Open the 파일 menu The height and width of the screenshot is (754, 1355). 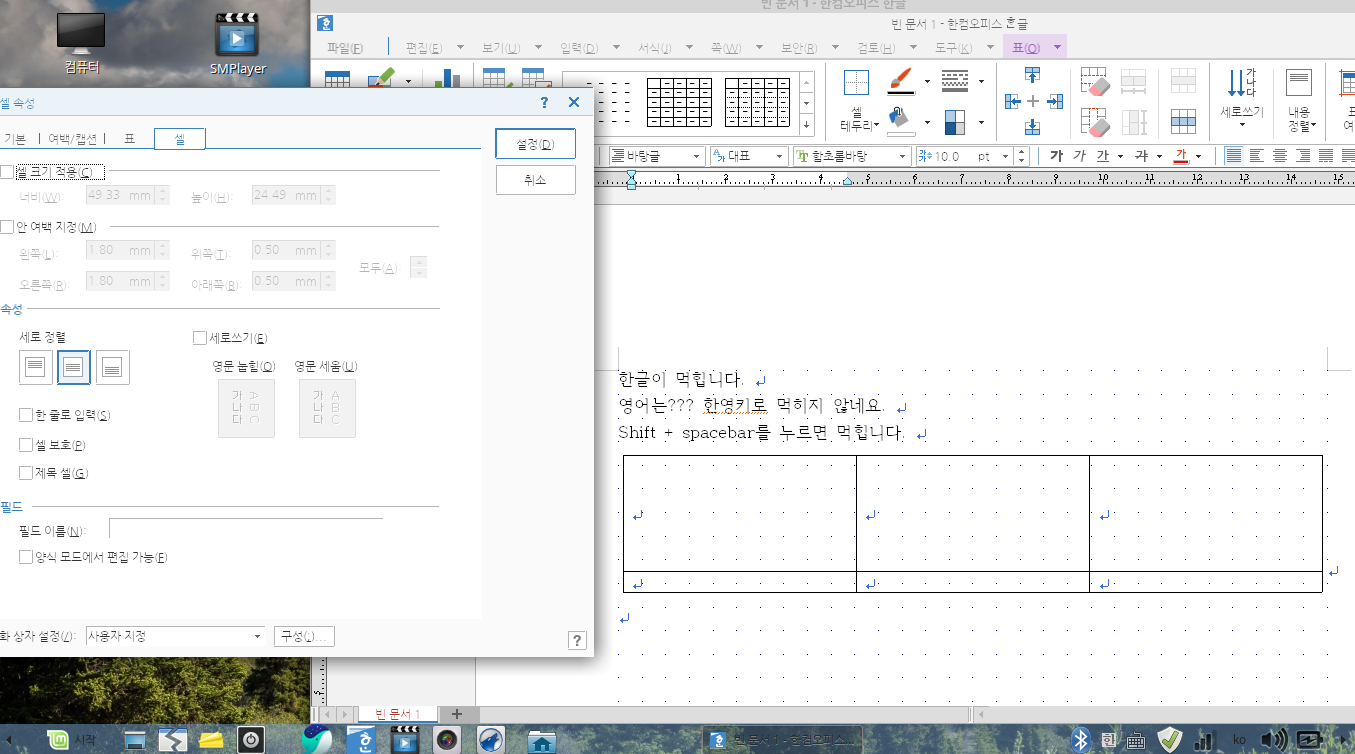(x=345, y=47)
